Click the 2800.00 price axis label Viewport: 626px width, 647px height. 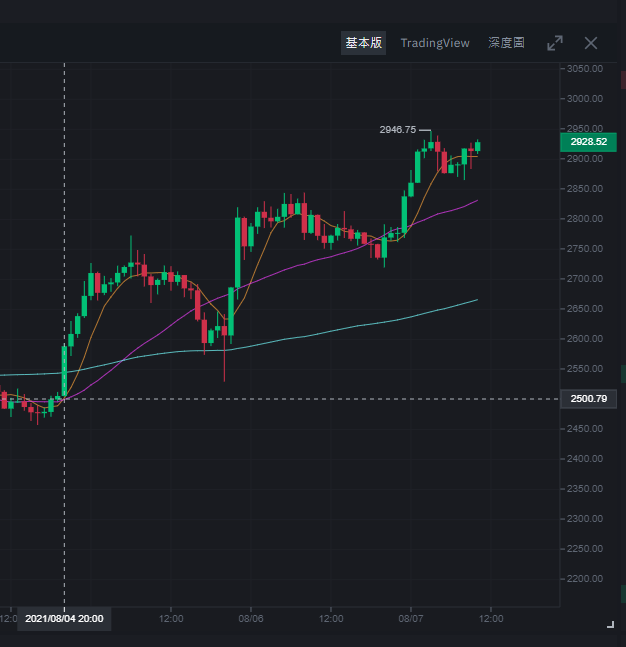click(585, 219)
